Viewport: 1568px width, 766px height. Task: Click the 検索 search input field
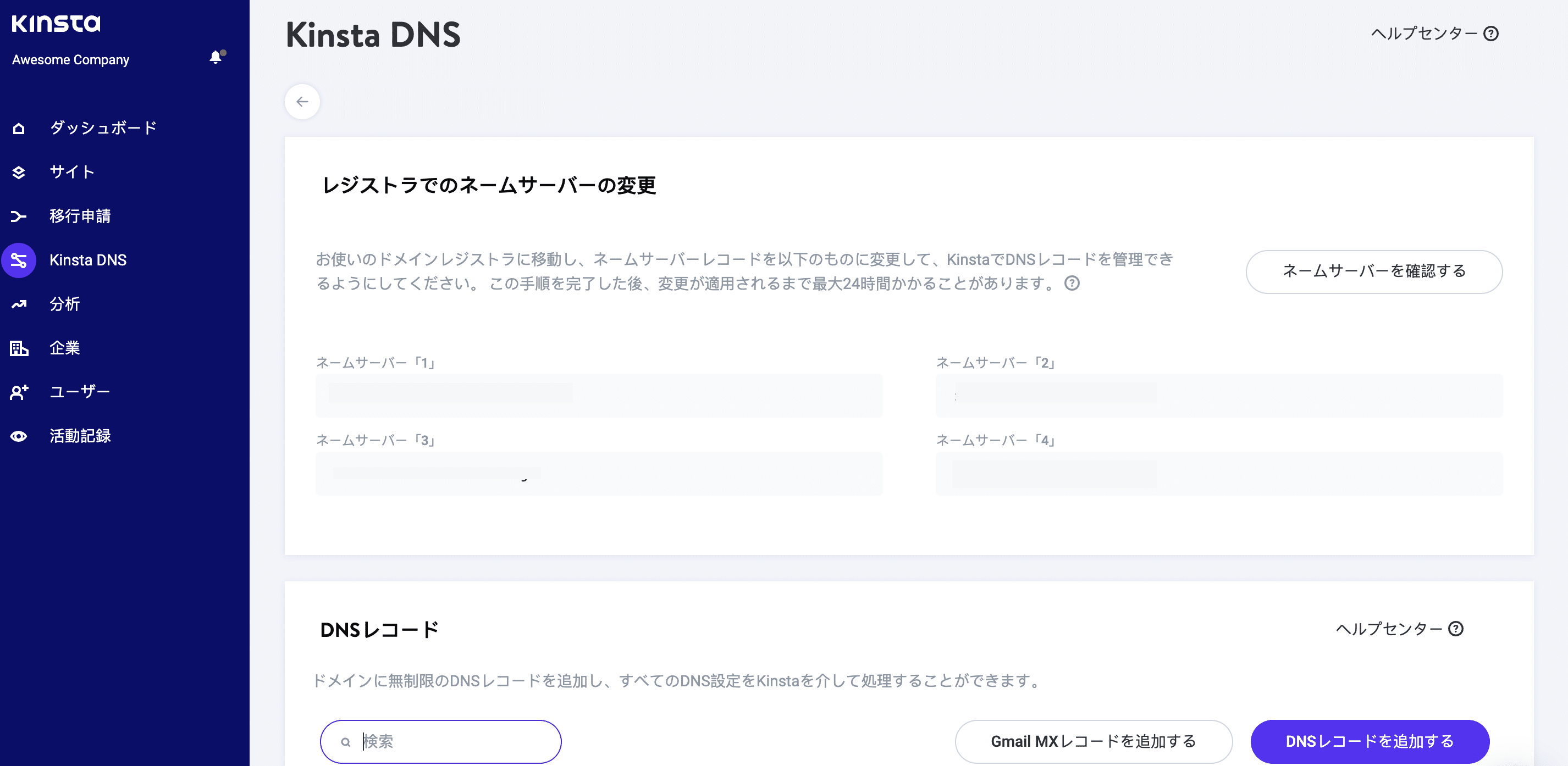click(441, 741)
